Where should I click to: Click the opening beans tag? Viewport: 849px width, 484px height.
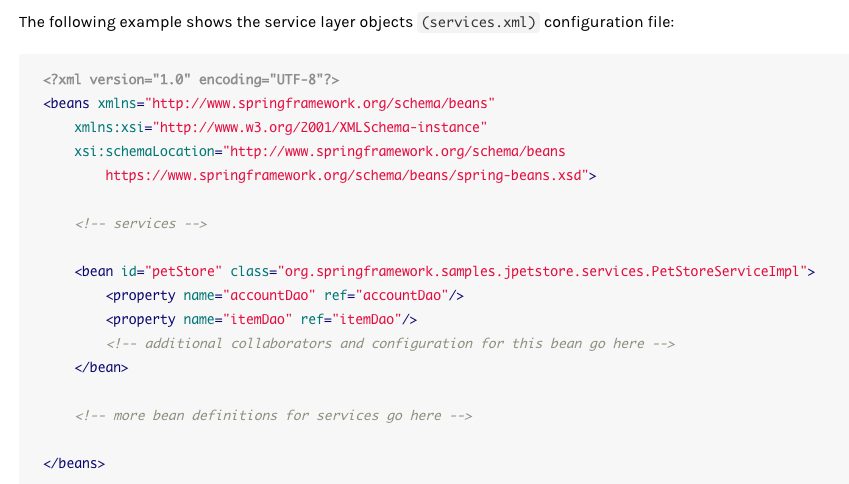tap(67, 103)
